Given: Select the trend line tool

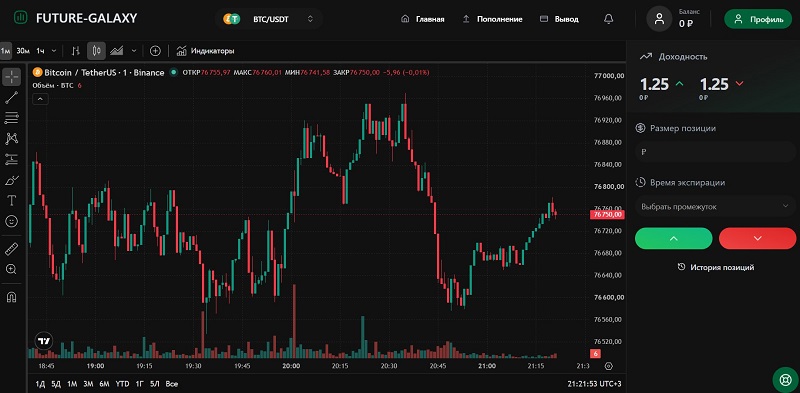Looking at the screenshot, I should coord(12,97).
